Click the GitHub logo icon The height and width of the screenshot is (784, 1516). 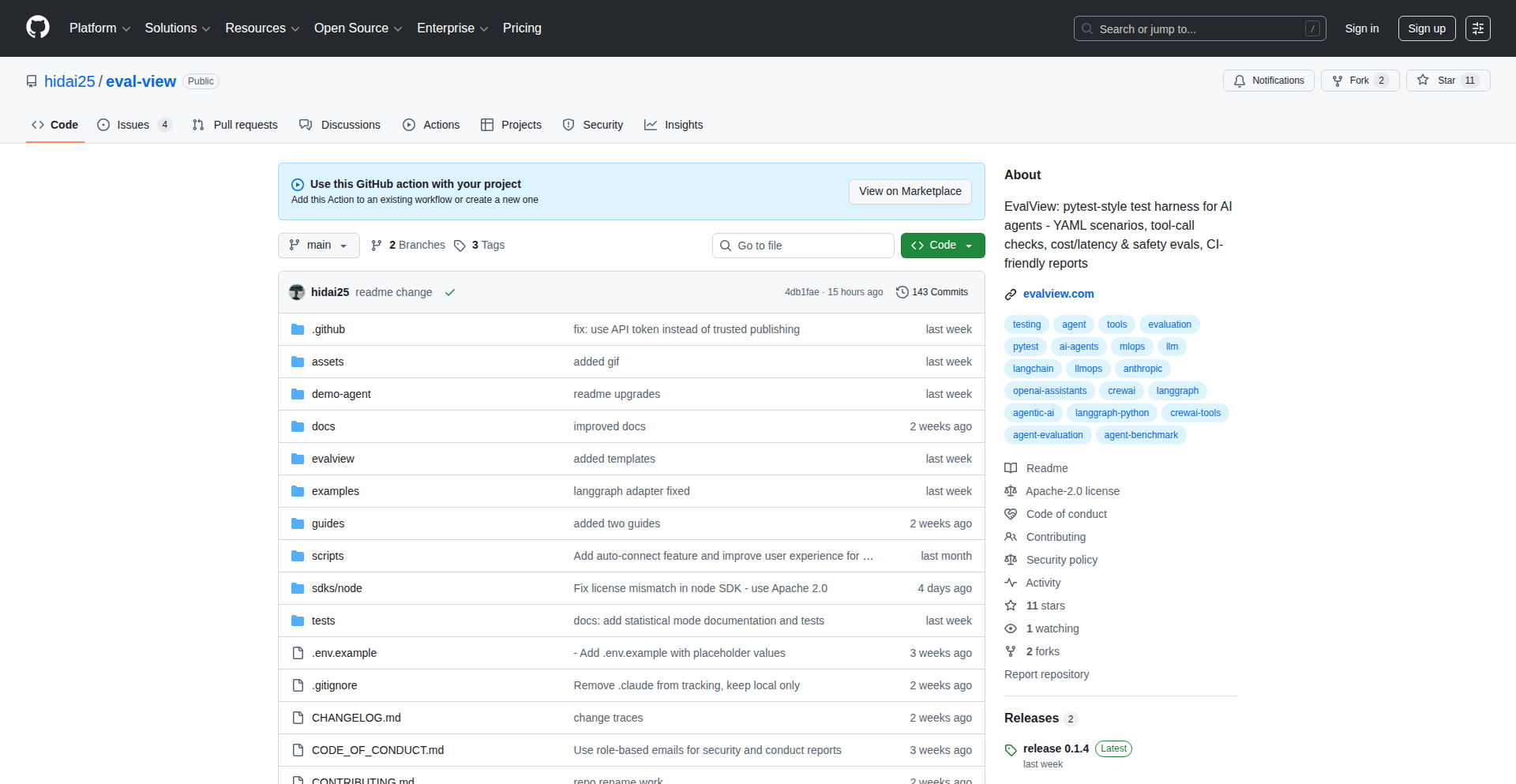pyautogui.click(x=38, y=28)
